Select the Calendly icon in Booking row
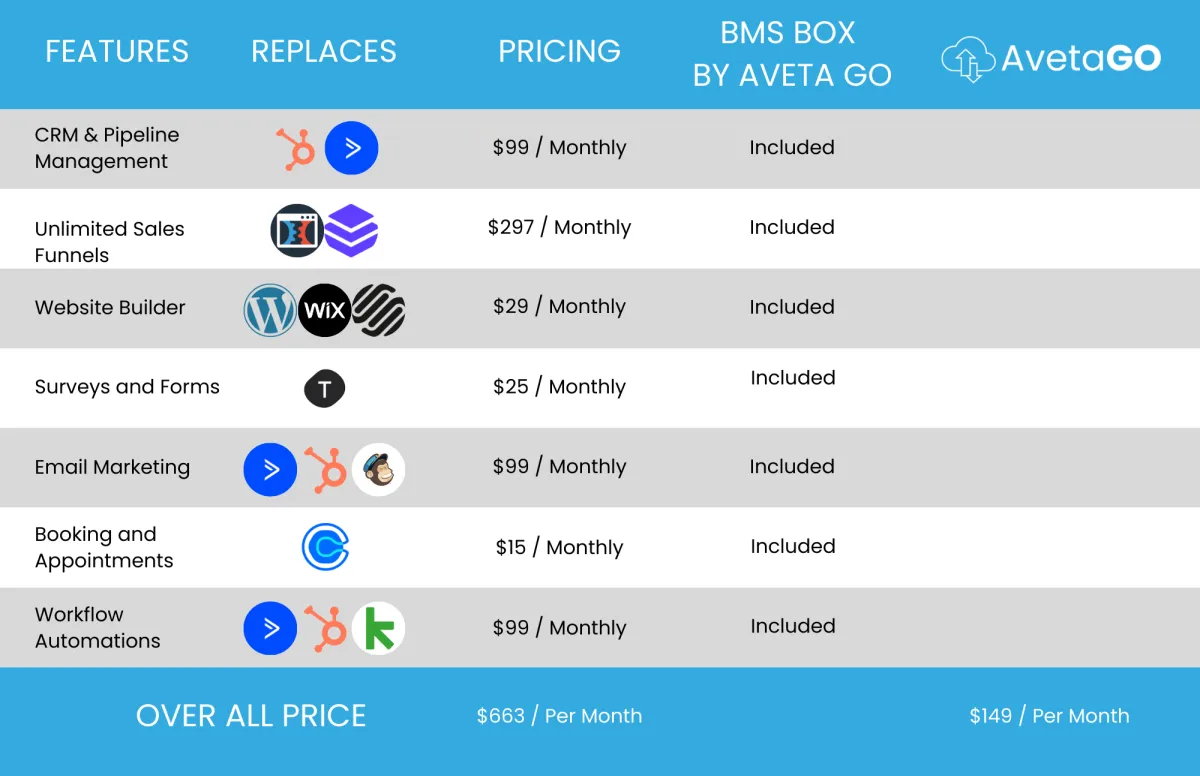 pos(325,548)
